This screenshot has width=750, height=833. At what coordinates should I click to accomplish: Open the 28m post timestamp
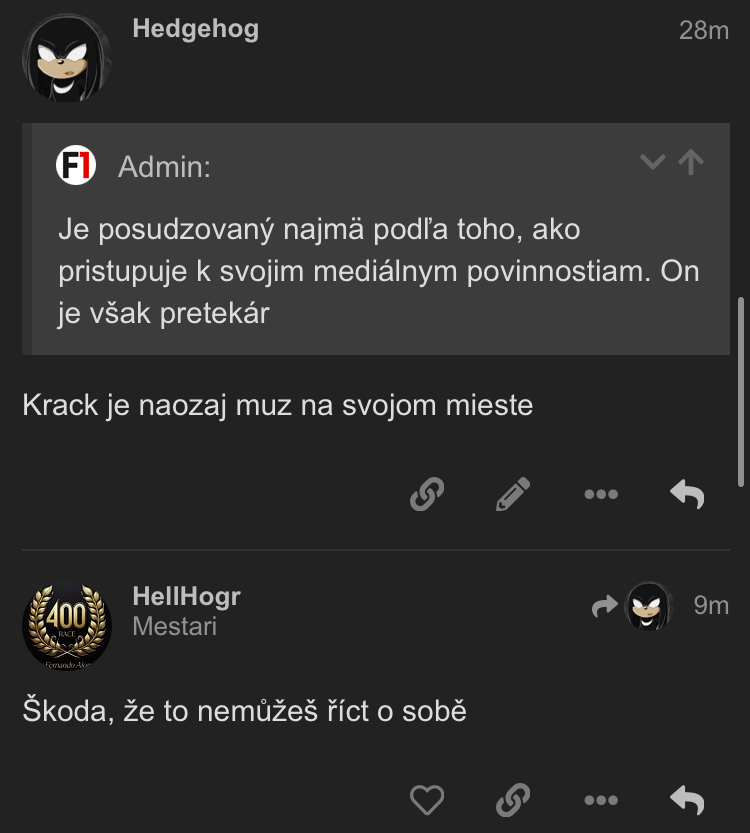pos(704,30)
